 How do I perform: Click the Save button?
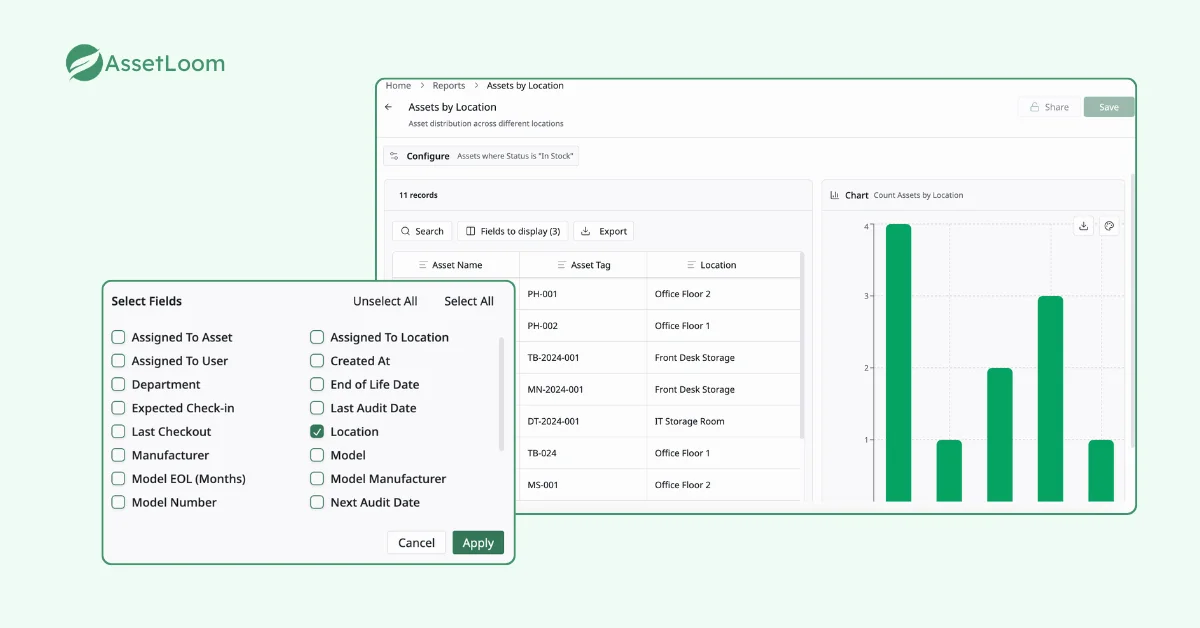pos(1109,107)
